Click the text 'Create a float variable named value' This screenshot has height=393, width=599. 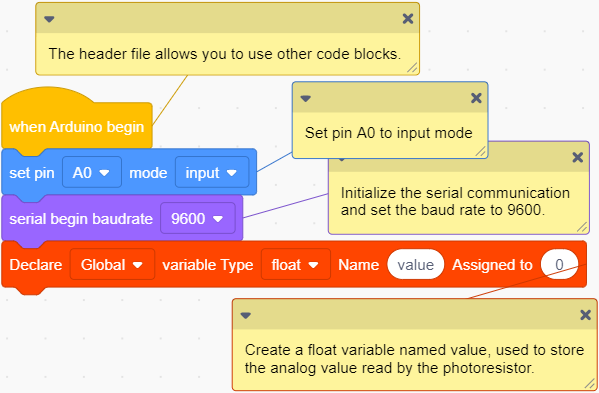click(x=366, y=350)
